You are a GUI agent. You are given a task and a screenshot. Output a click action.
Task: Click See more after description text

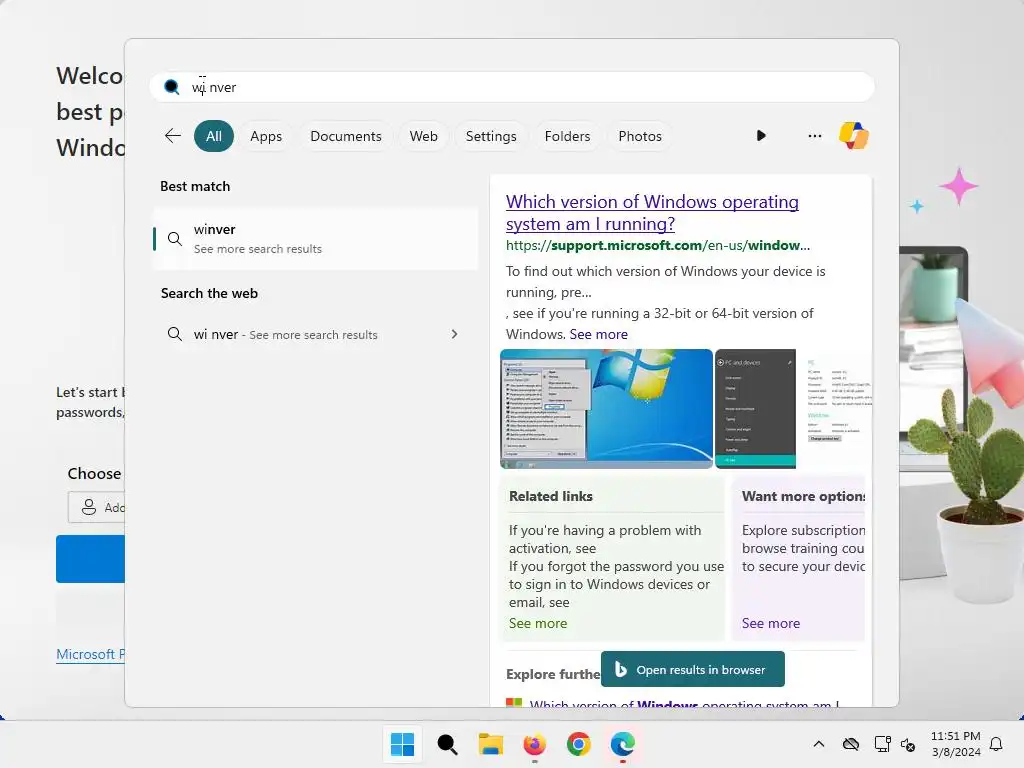[598, 334]
